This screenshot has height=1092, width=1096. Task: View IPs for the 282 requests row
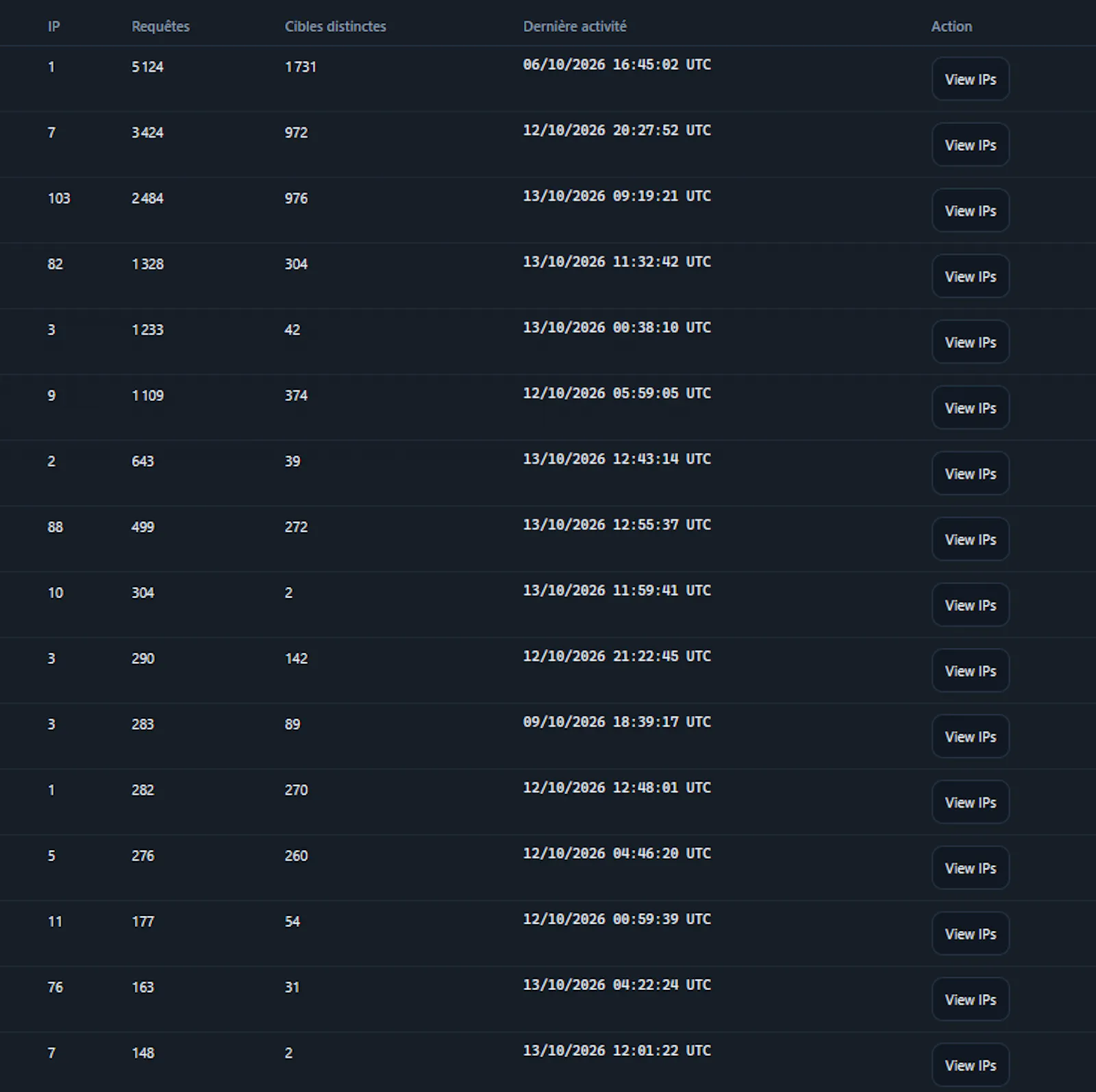tap(970, 803)
